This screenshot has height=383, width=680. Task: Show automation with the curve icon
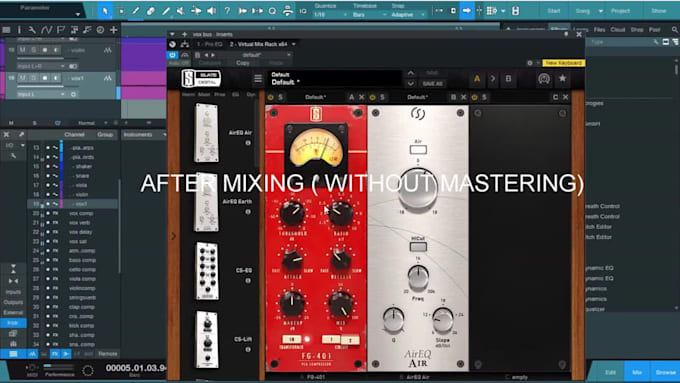[x=46, y=30]
